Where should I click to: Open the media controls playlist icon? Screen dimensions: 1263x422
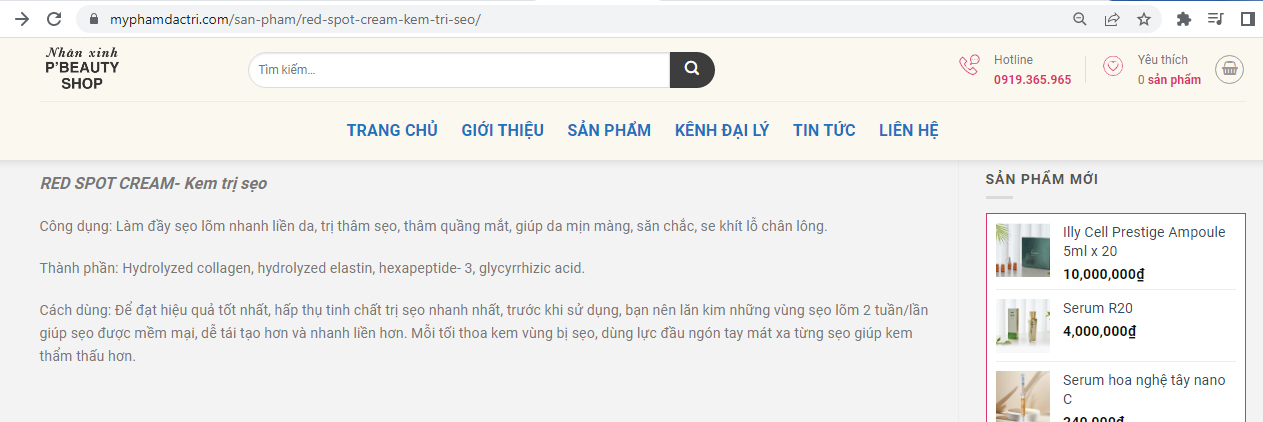(1215, 19)
